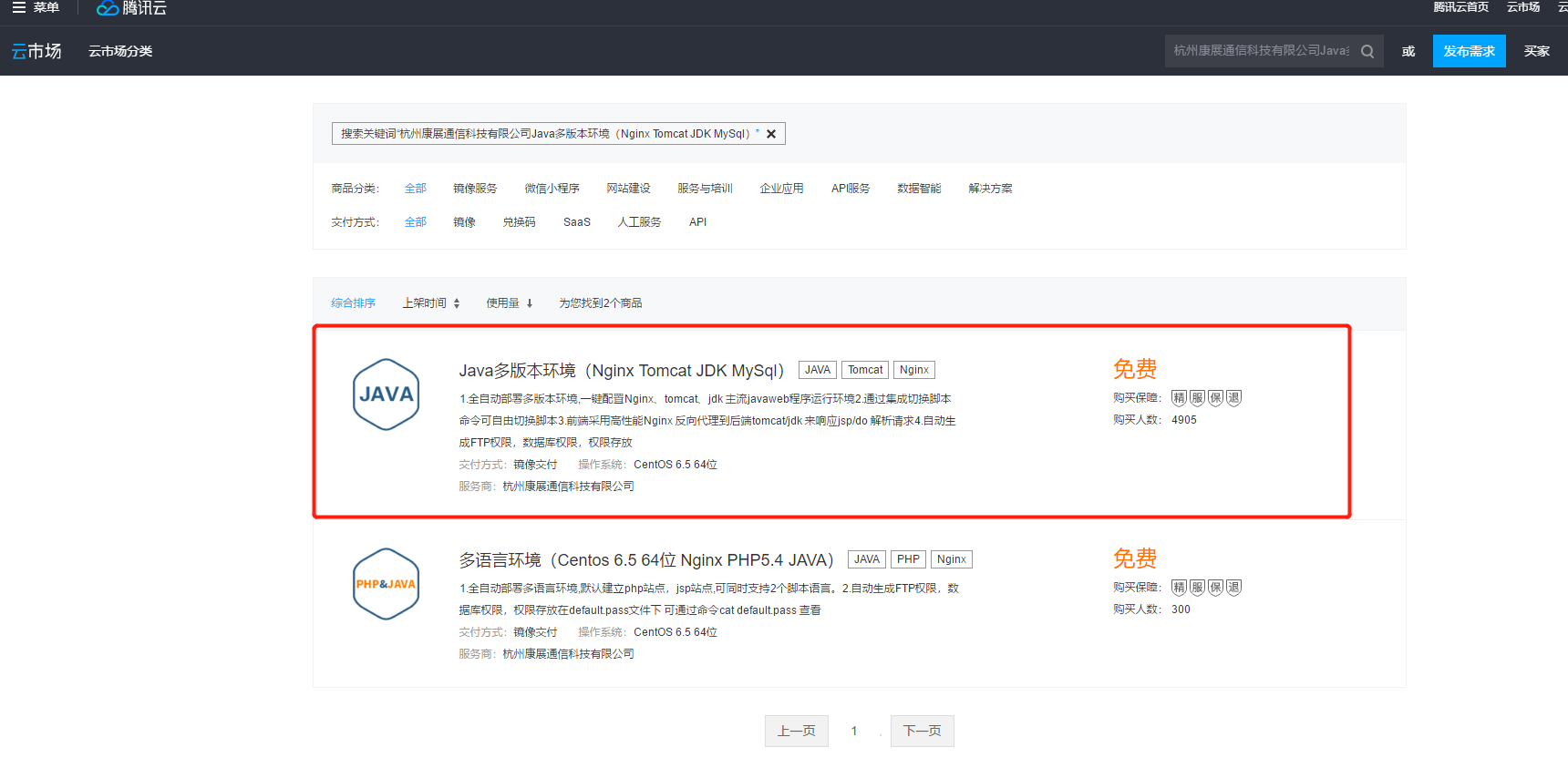1568x758 pixels.
Task: Click the 为您找到2个商品 result count
Action: click(601, 303)
